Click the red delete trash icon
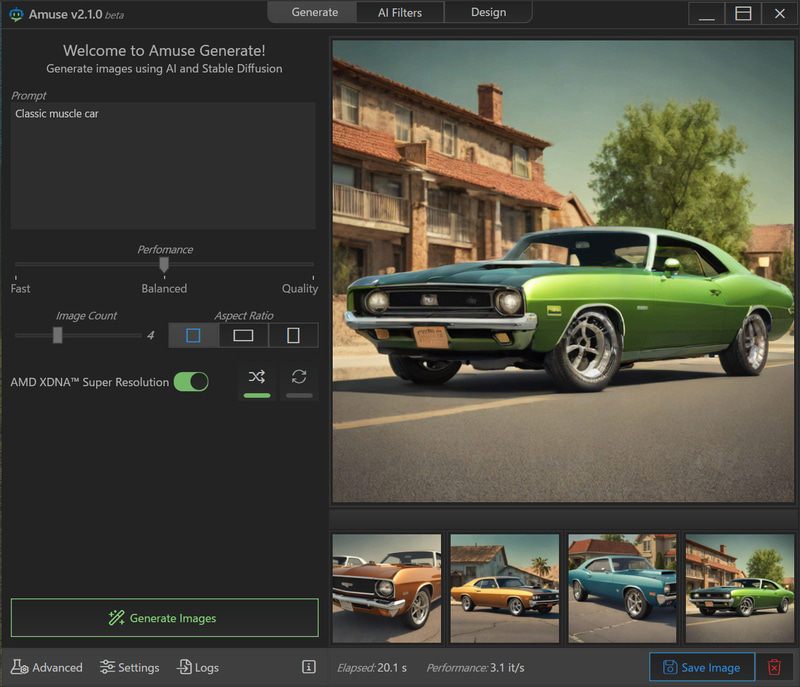Image resolution: width=800 pixels, height=687 pixels. click(774, 667)
